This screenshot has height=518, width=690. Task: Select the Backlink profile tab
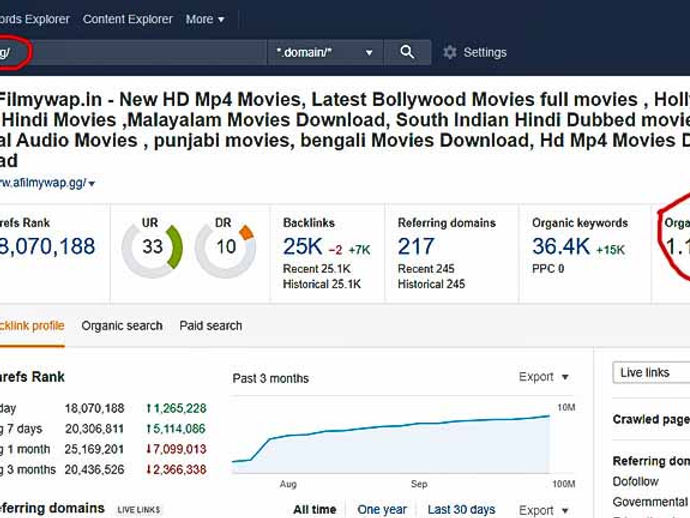[x=32, y=326]
